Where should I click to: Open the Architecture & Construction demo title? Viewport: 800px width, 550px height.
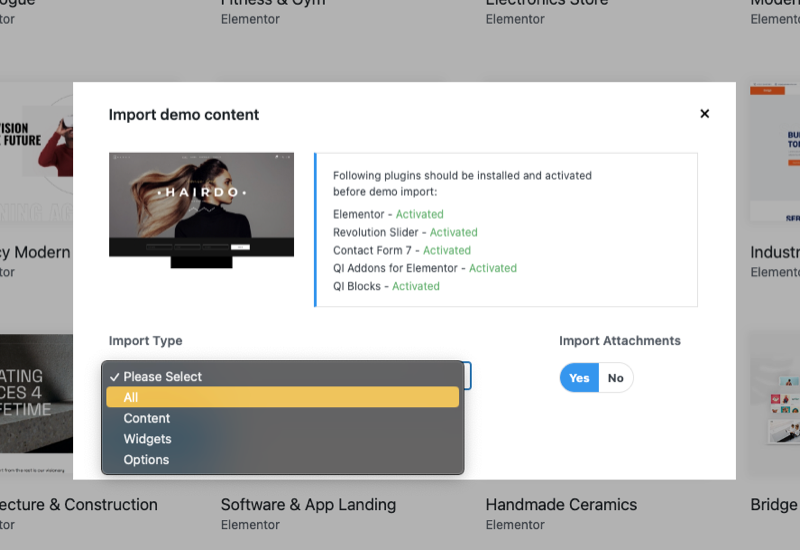(x=79, y=505)
